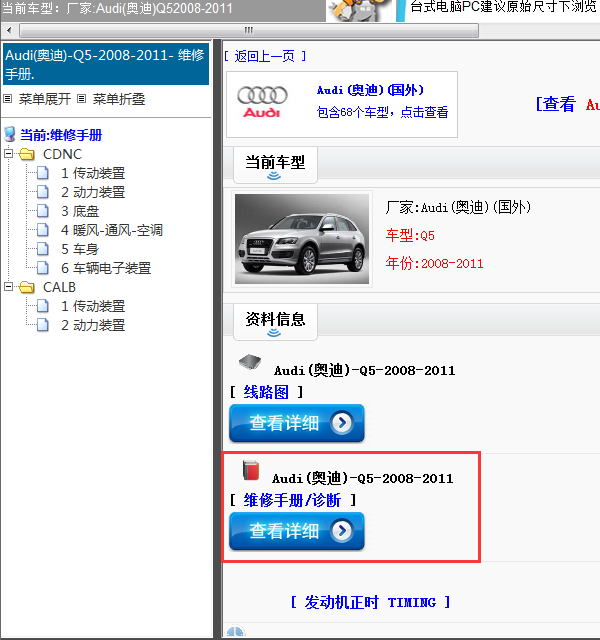Click CALB 1 传动装置 page icon
The image size is (600, 640).
tap(42, 306)
